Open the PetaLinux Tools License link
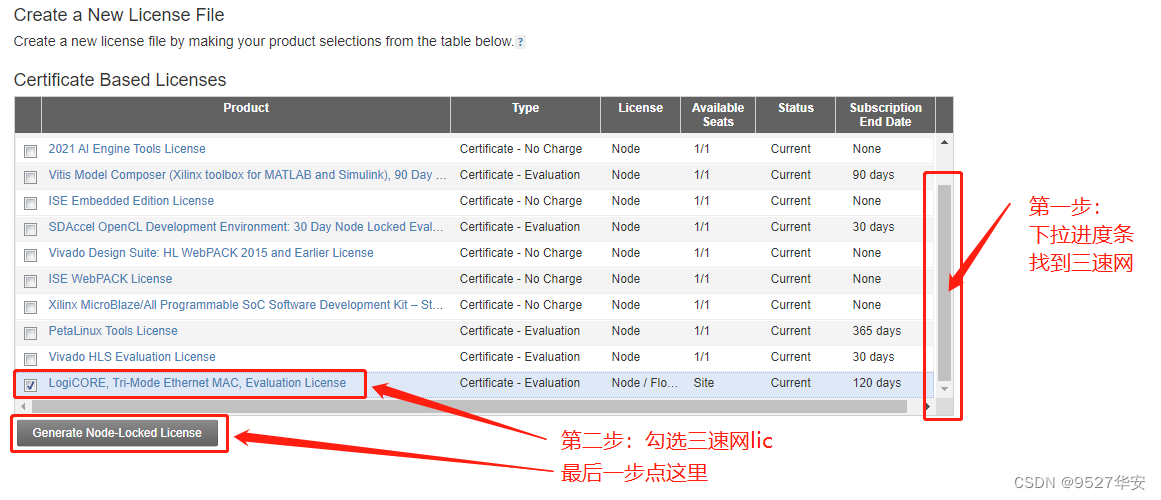Image resolution: width=1161 pixels, height=500 pixels. click(x=113, y=330)
